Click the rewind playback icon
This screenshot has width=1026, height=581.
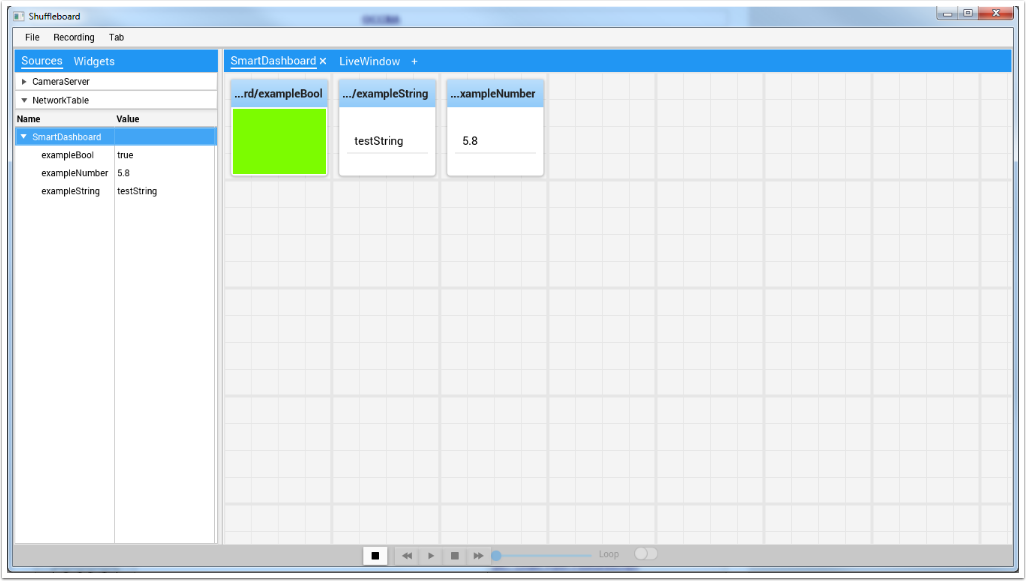tap(406, 555)
